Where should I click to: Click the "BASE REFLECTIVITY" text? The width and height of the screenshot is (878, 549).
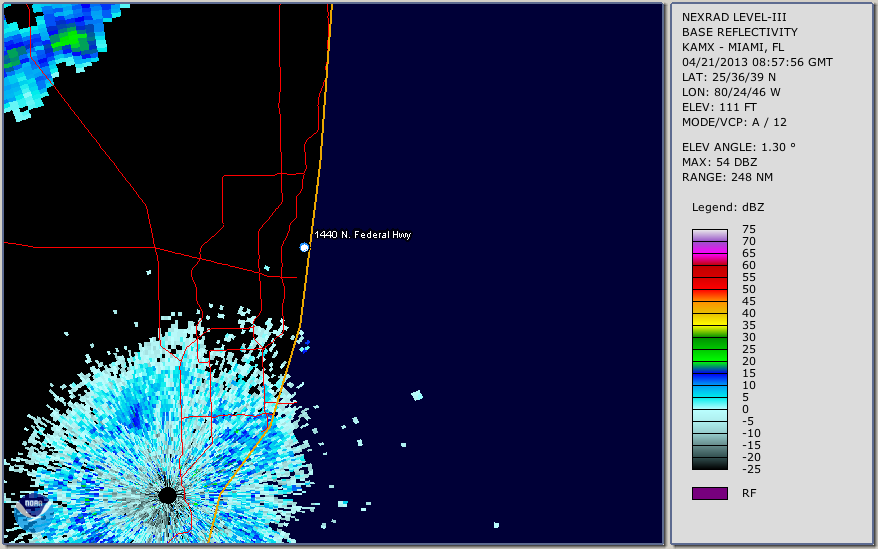tap(740, 32)
